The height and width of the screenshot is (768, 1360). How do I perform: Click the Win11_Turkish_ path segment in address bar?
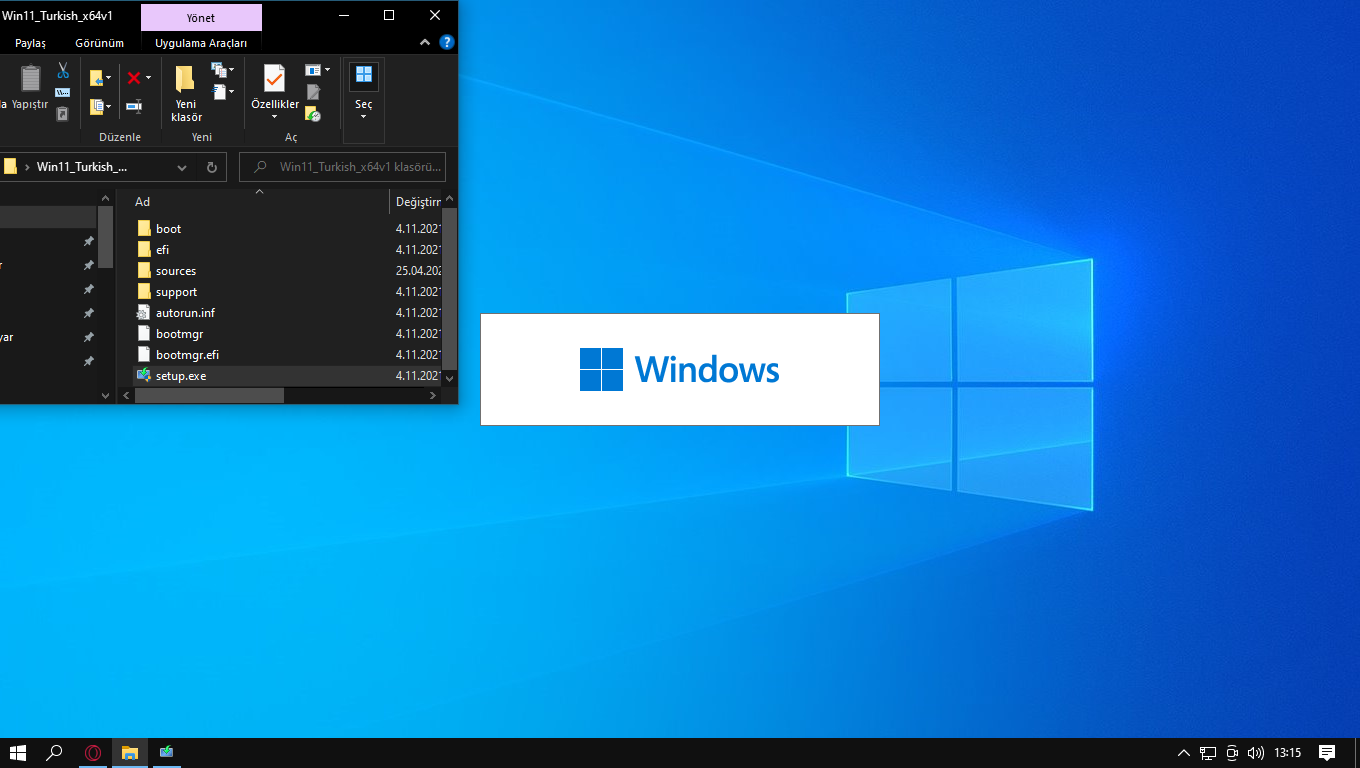click(x=82, y=167)
